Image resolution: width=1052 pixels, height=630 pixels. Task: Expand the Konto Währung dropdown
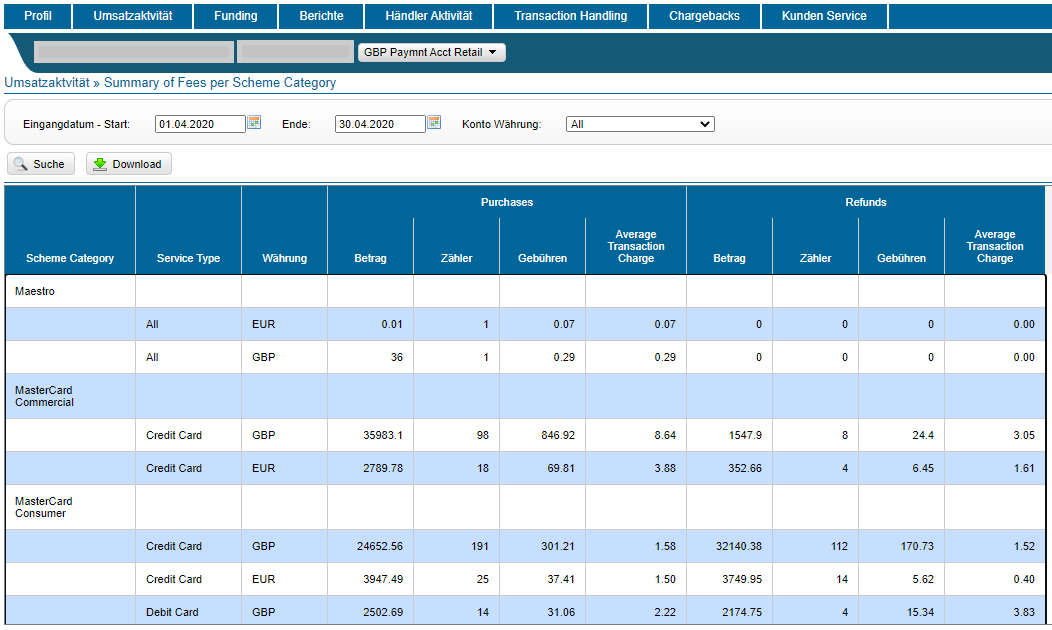click(640, 124)
